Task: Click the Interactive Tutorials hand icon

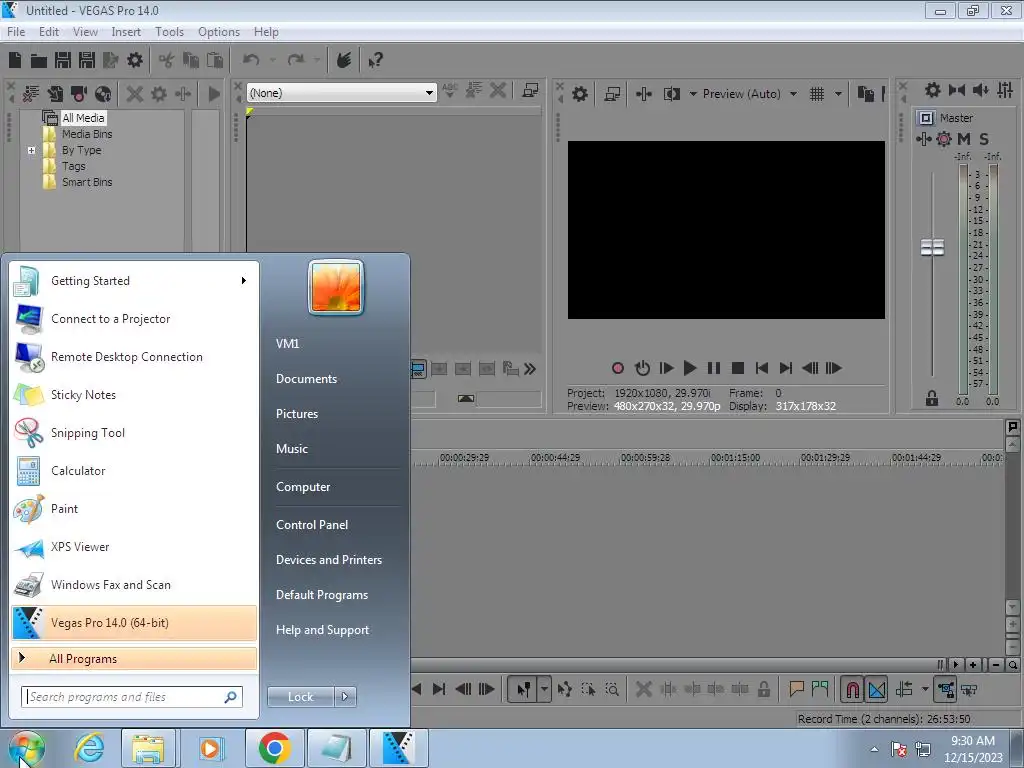Action: click(344, 60)
